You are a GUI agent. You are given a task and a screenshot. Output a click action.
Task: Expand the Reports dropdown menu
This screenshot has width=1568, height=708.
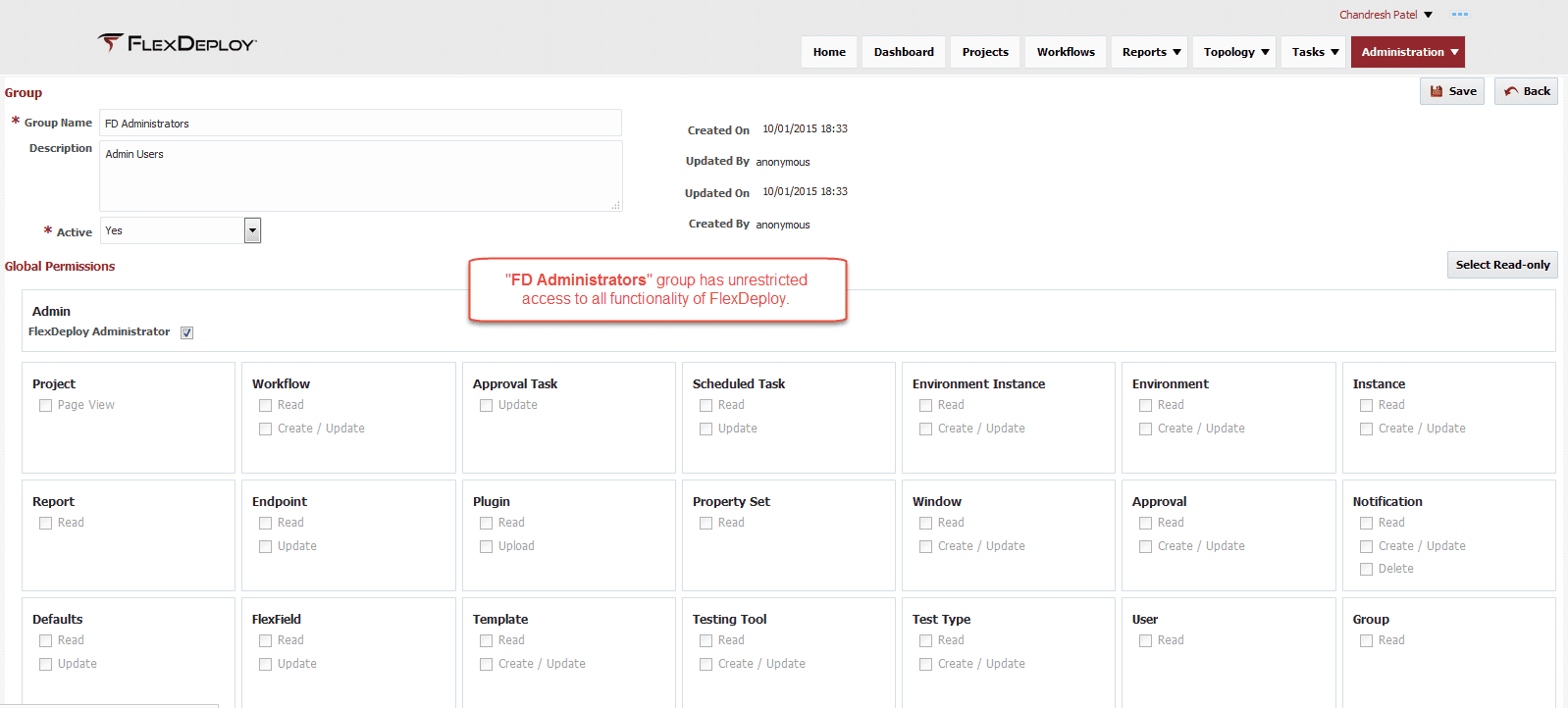point(1150,52)
